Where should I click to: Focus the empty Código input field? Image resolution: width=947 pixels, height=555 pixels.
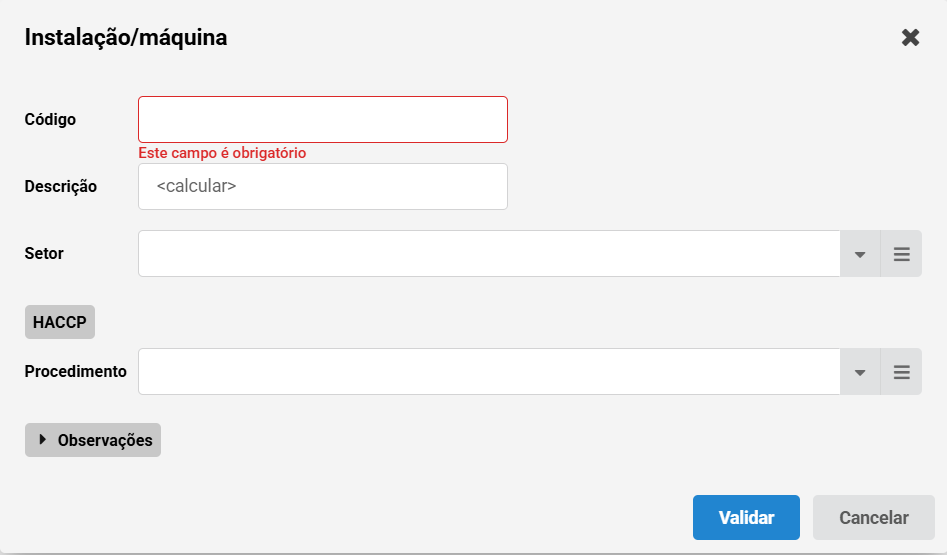pos(323,120)
